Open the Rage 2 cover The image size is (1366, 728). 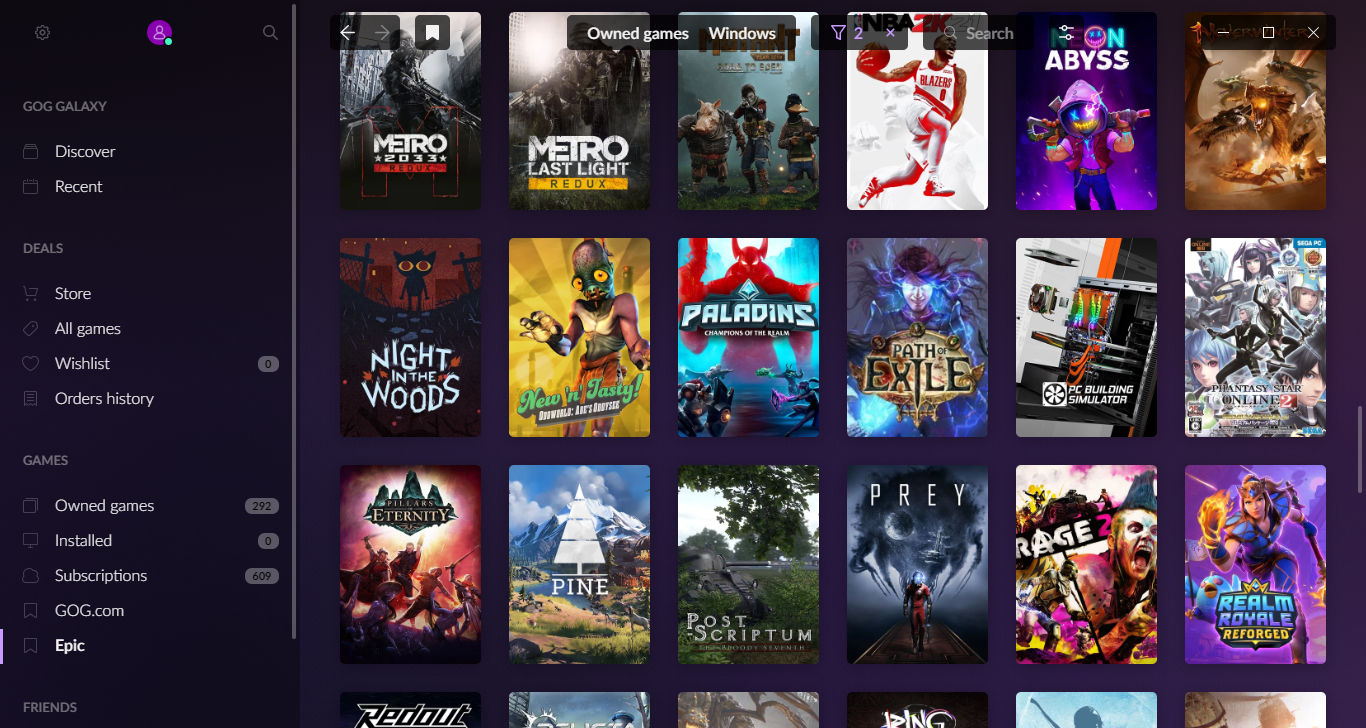pos(1086,564)
